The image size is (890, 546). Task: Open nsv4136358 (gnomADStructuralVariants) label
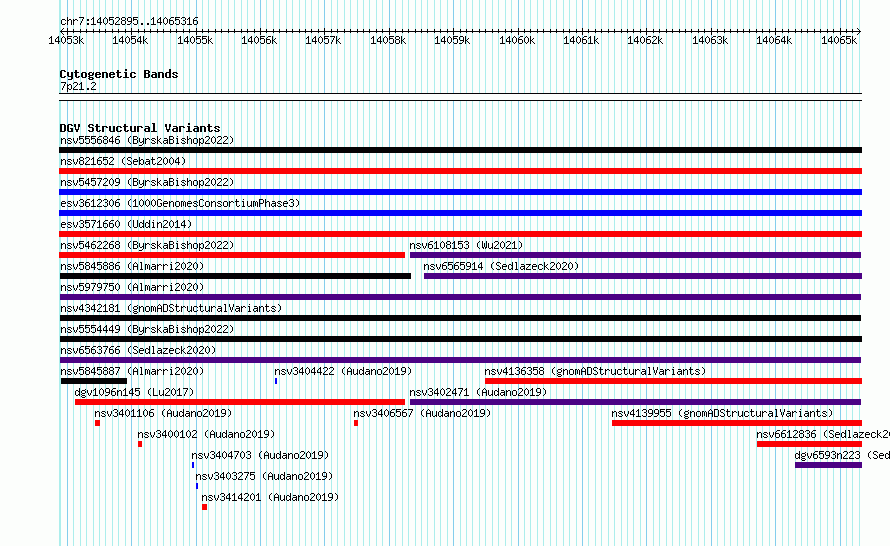(x=595, y=371)
